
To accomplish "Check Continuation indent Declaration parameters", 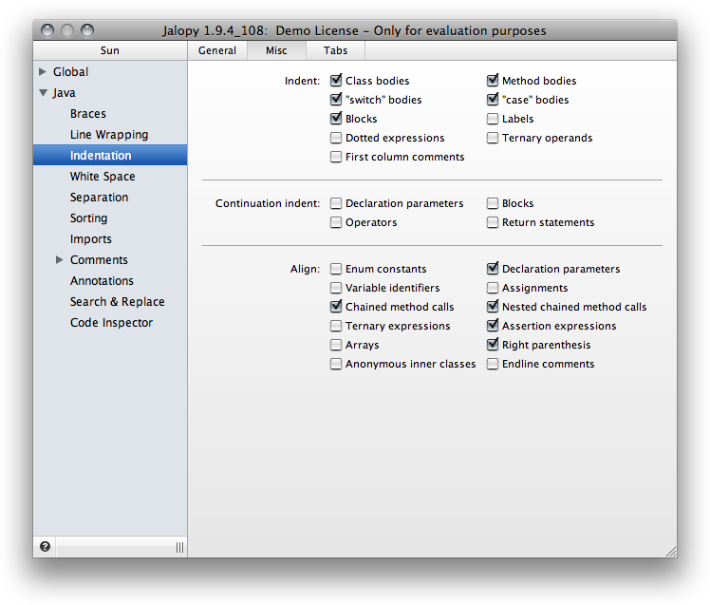I will point(336,203).
